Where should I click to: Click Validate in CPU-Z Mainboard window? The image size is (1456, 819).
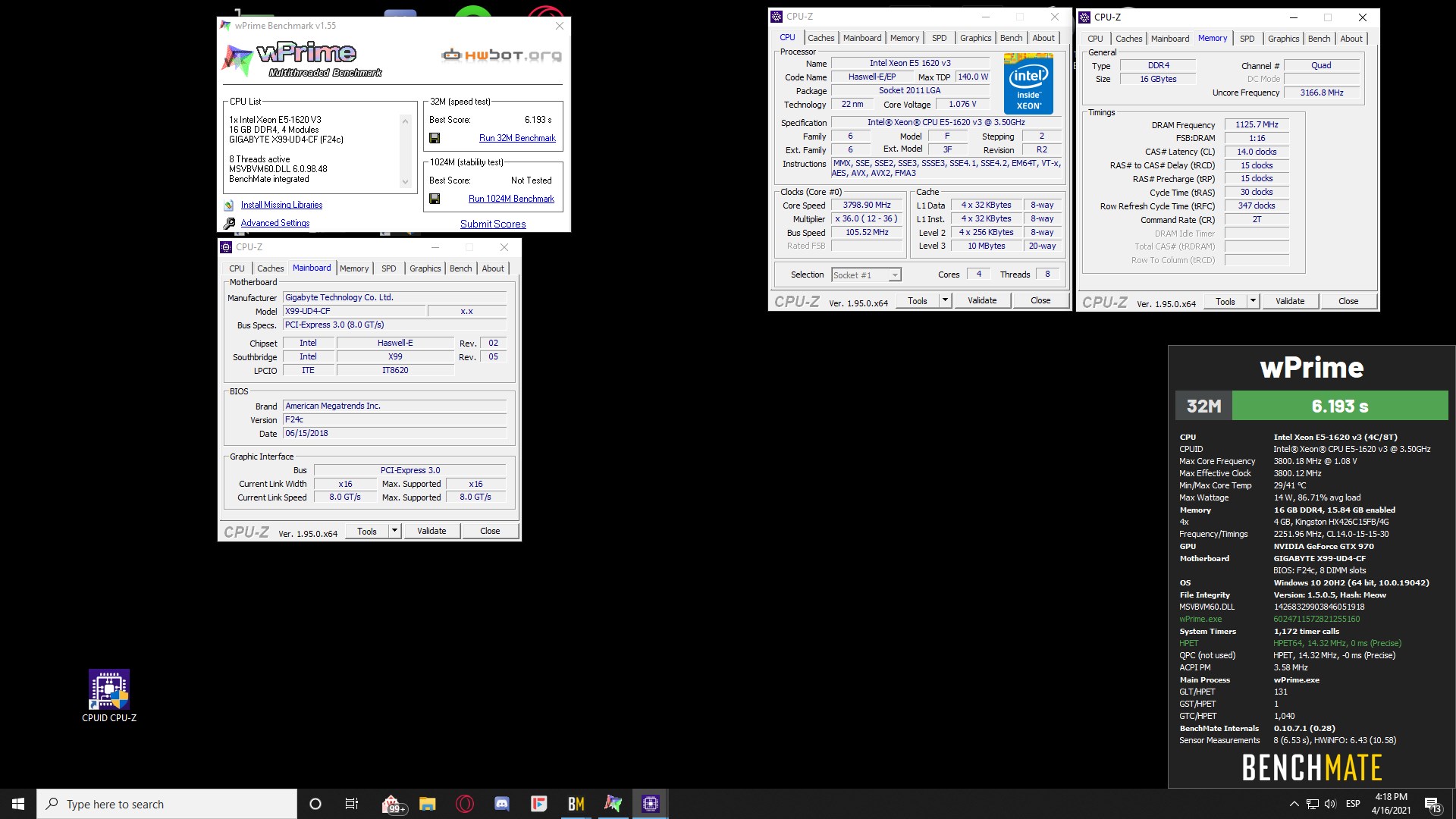(x=431, y=531)
